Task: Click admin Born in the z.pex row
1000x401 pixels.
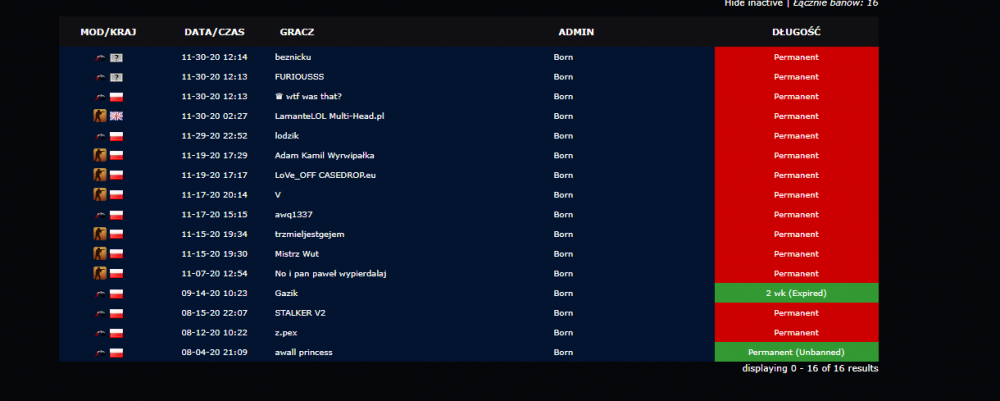Action: coord(563,333)
